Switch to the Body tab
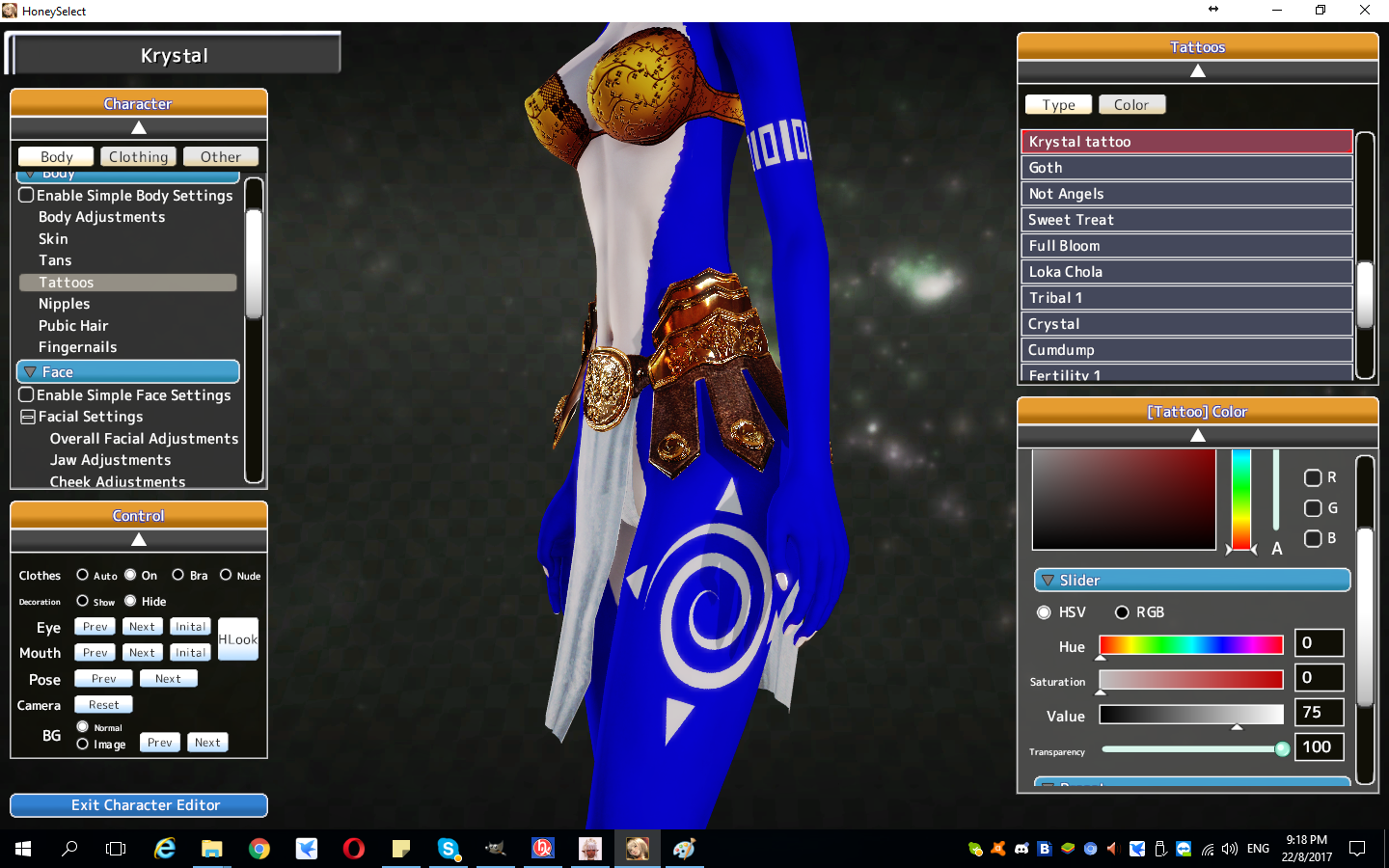The width and height of the screenshot is (1389, 868). [56, 156]
